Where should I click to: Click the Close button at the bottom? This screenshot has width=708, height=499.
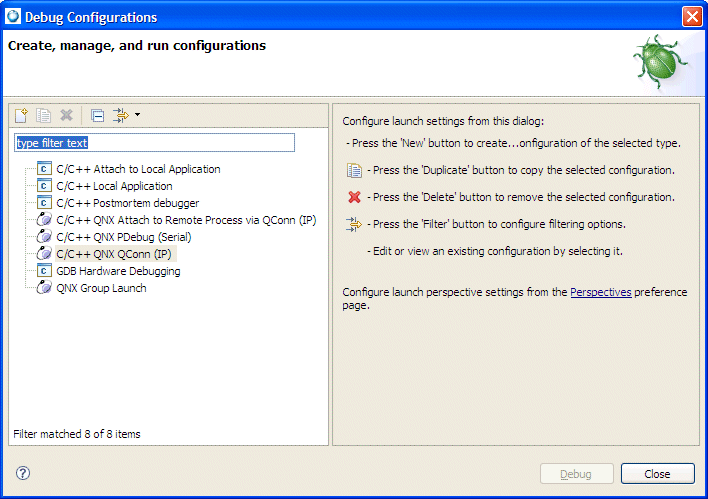pos(657,474)
